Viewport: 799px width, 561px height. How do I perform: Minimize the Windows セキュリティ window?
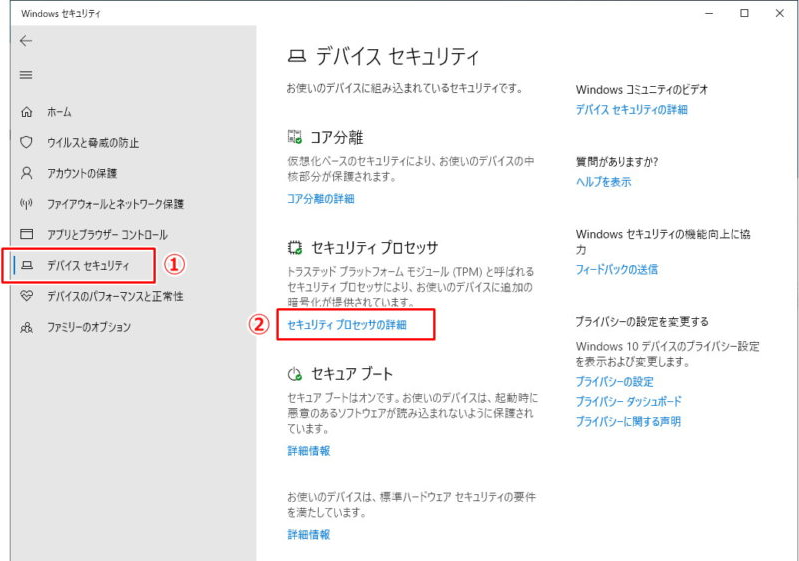point(709,13)
